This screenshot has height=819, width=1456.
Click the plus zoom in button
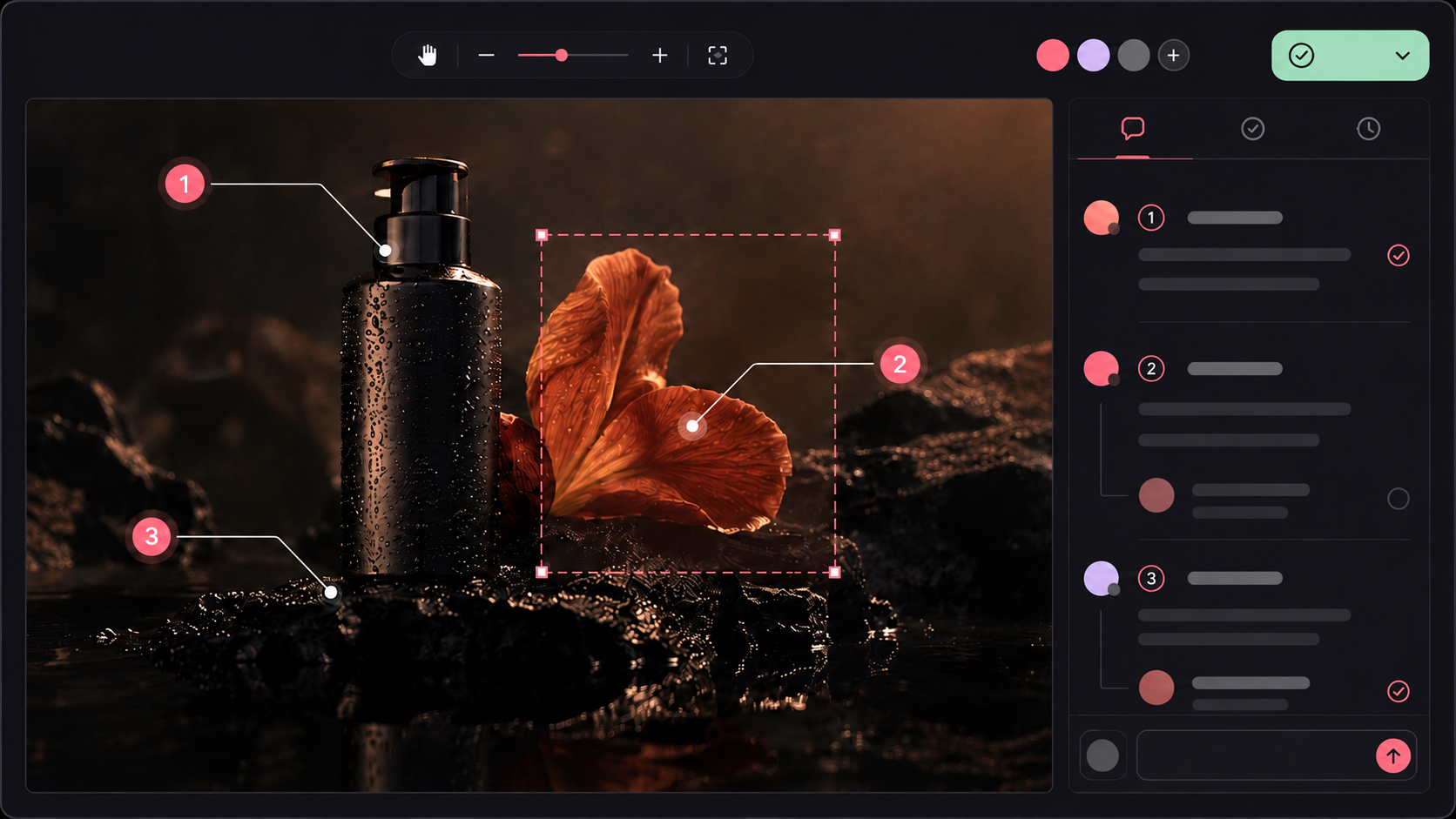[660, 56]
